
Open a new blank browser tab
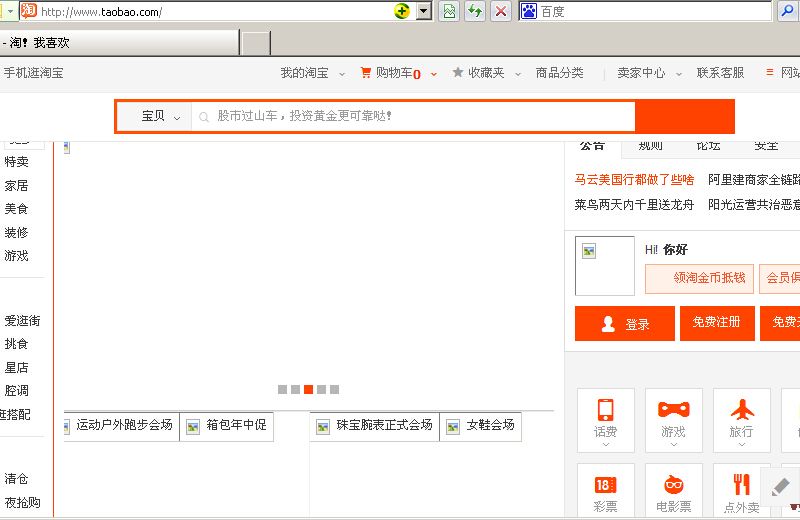pos(256,43)
